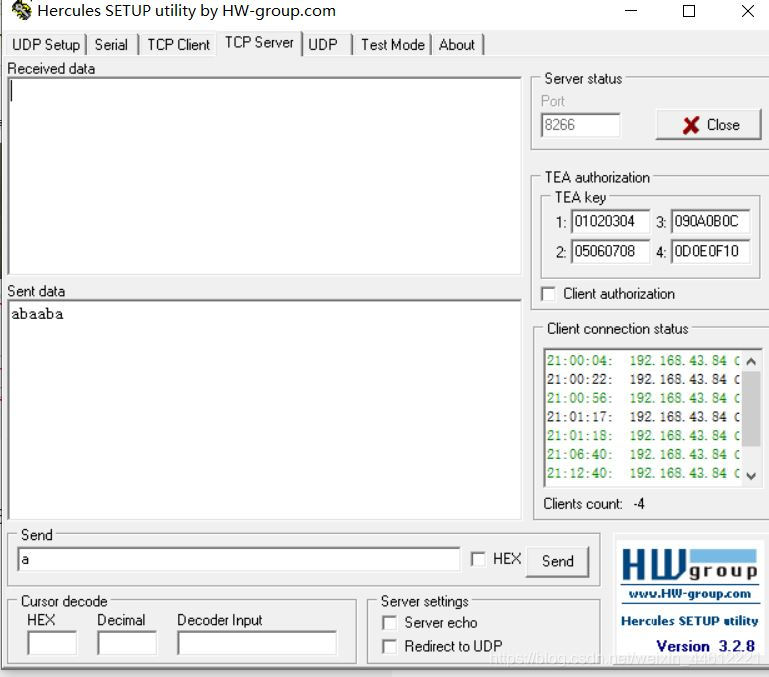Enable the Server echo option
Image resolution: width=769 pixels, height=677 pixels.
click(x=389, y=623)
